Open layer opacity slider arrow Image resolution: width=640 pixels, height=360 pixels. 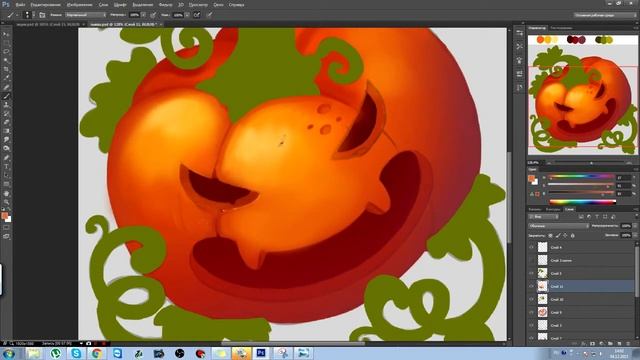pos(635,226)
